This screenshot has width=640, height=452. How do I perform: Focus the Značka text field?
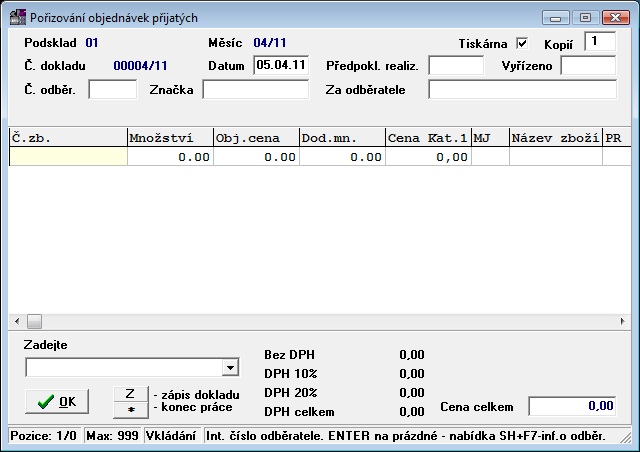(255, 90)
